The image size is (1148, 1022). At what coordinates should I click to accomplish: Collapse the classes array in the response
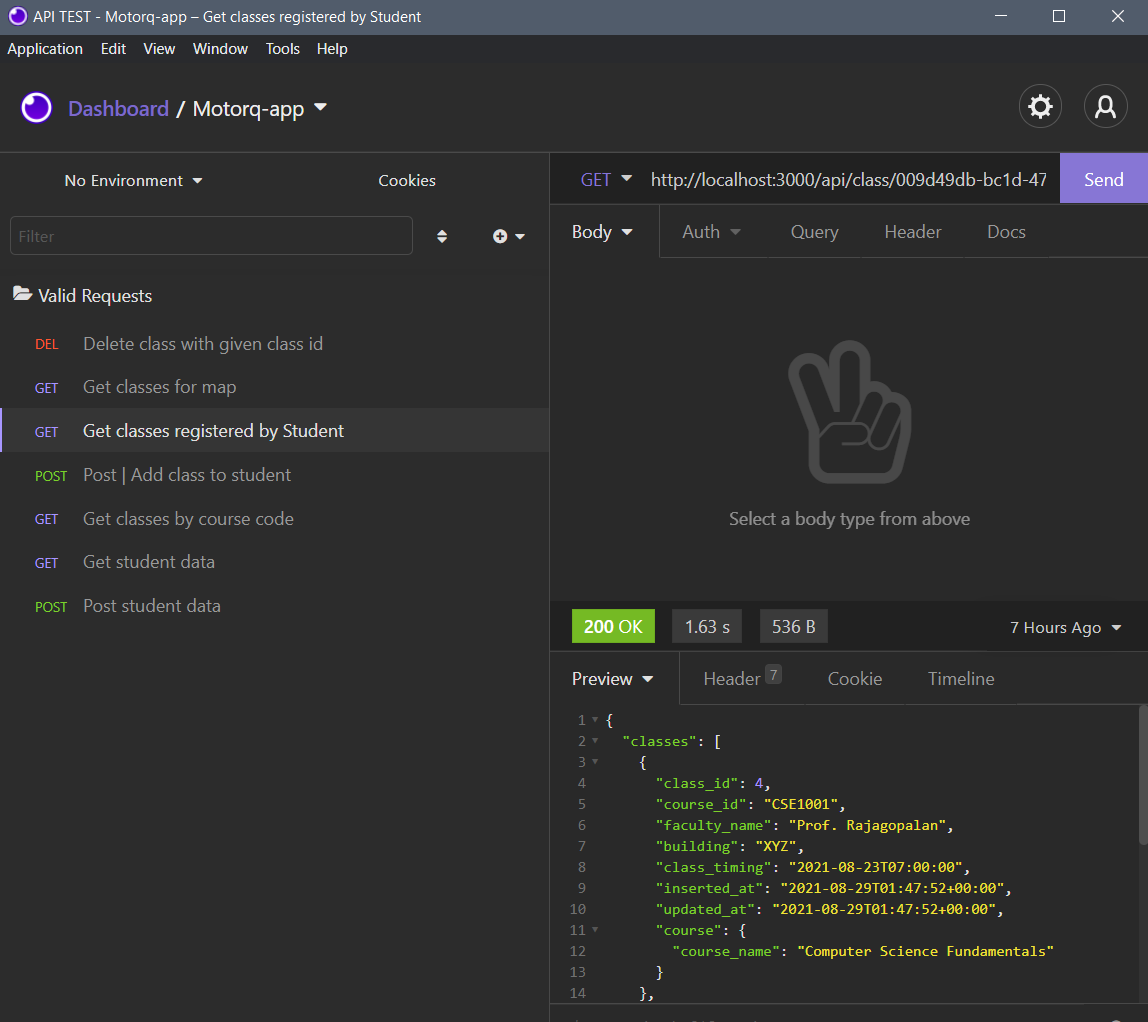pyautogui.click(x=594, y=741)
